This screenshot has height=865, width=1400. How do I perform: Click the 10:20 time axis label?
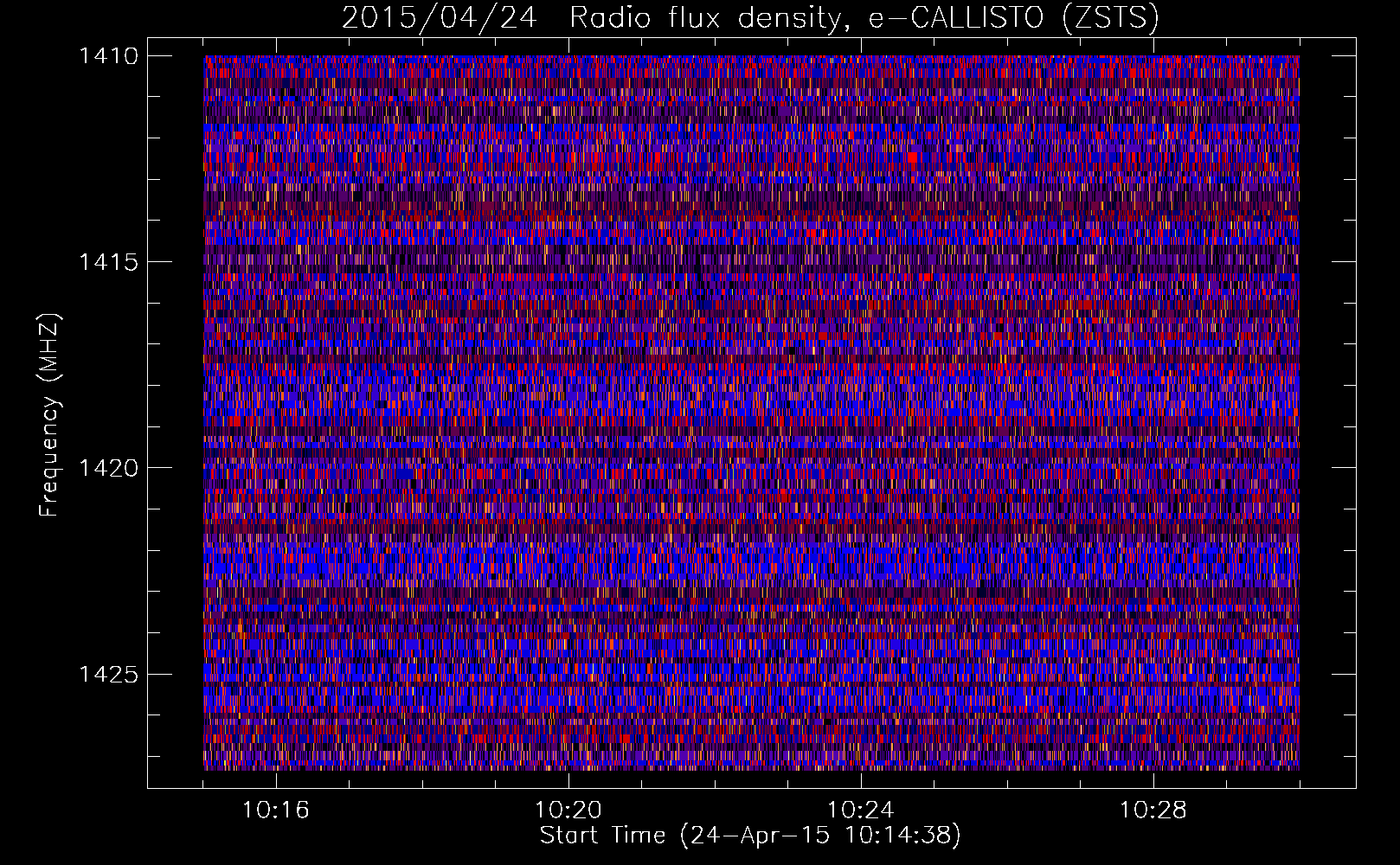568,811
